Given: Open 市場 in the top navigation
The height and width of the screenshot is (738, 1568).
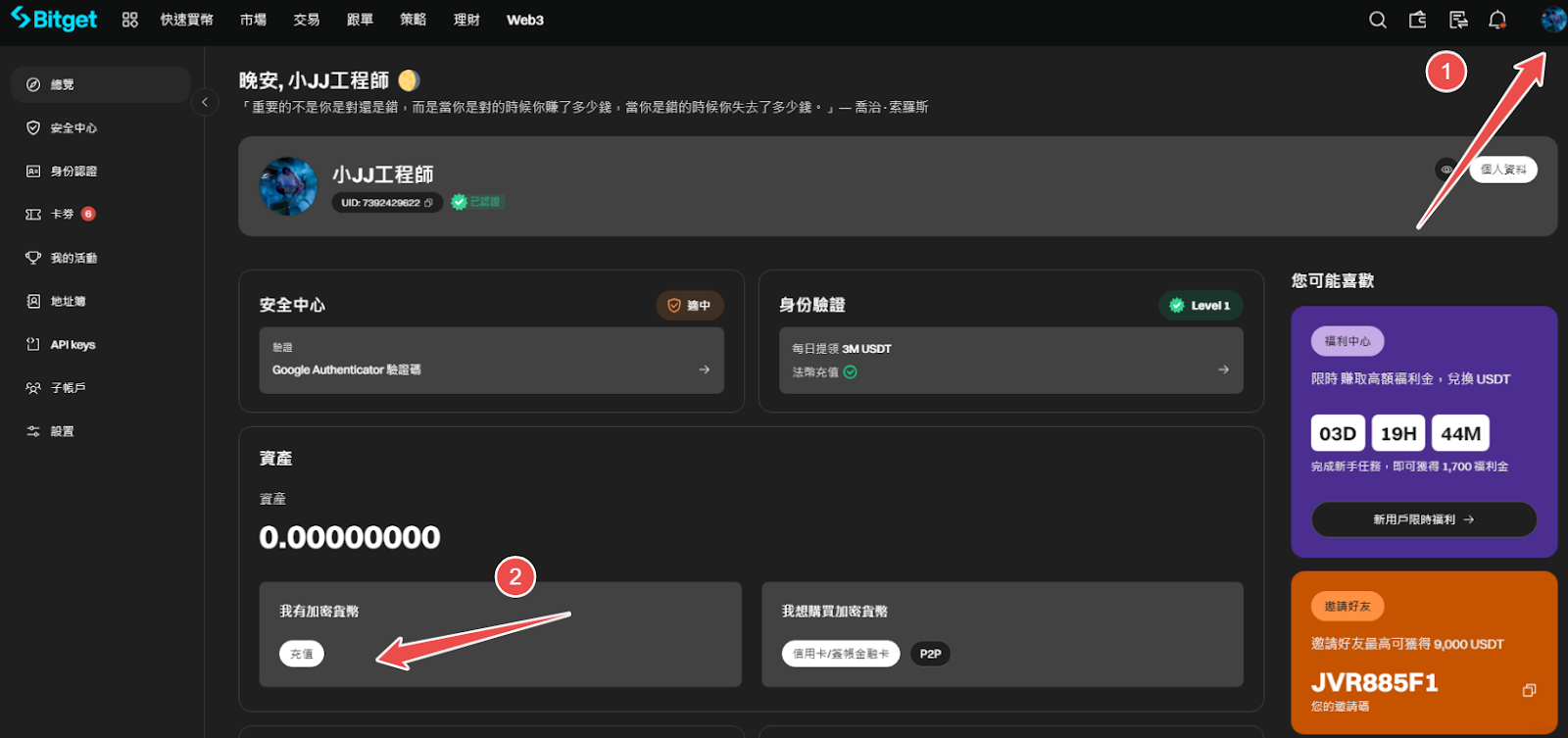Looking at the screenshot, I should [253, 20].
